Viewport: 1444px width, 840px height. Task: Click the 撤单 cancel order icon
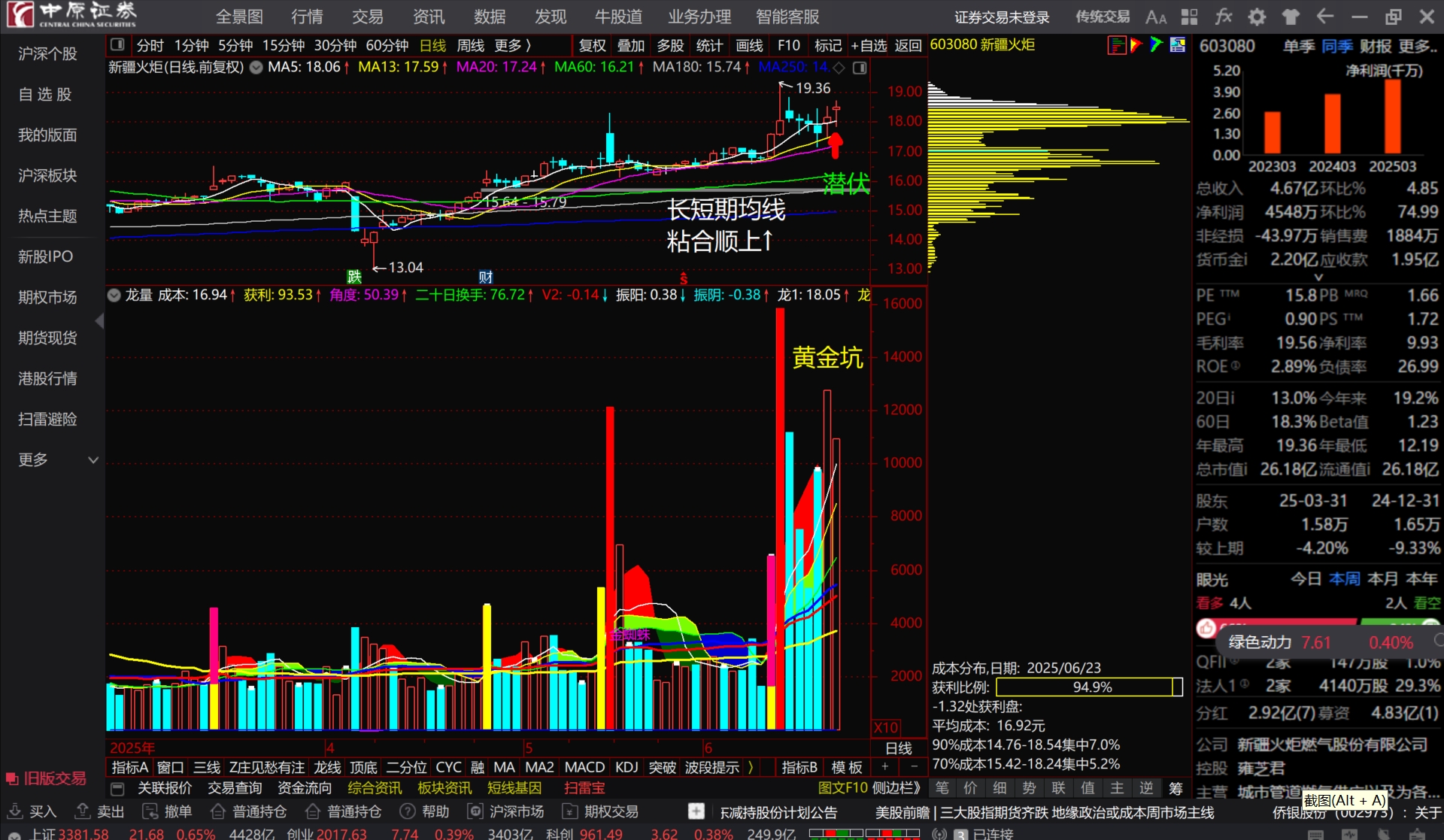(x=150, y=811)
